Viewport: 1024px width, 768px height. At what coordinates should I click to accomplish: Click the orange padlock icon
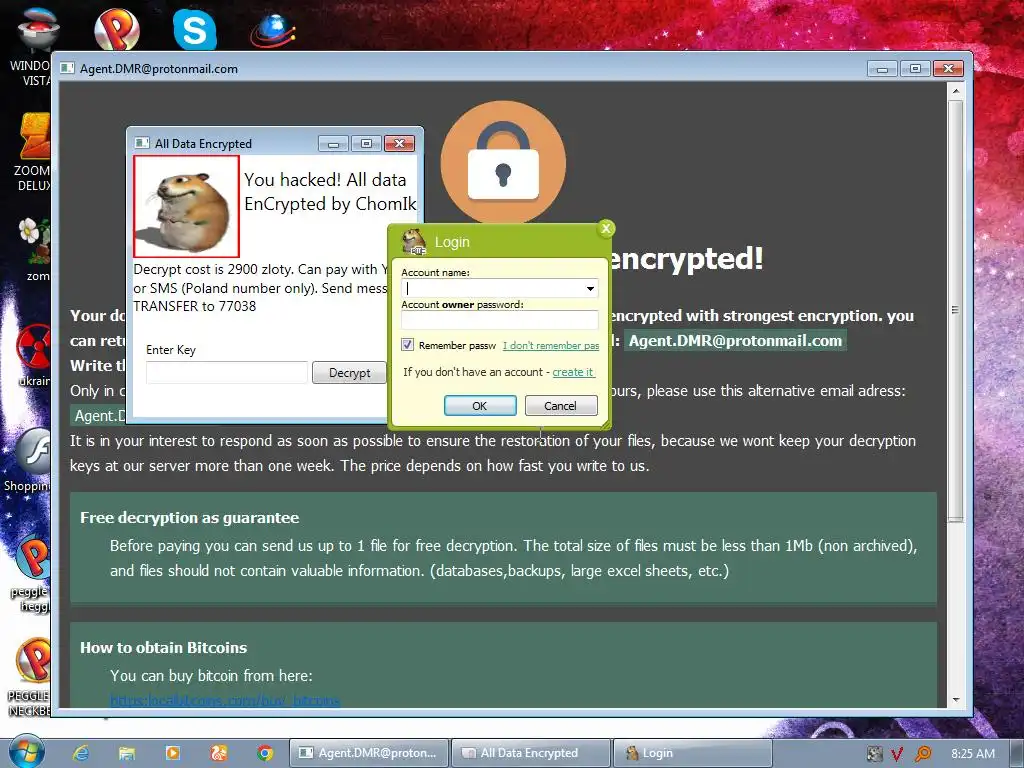(503, 163)
